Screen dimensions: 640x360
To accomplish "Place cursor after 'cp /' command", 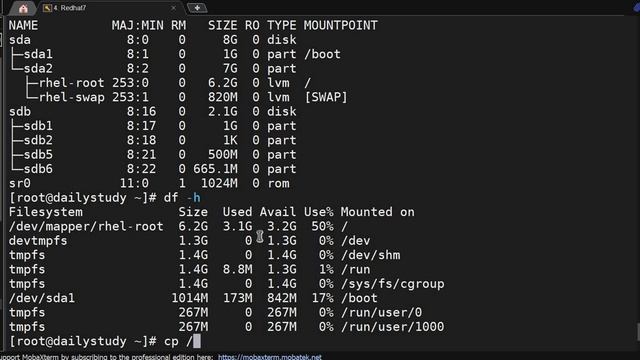I will [197, 341].
